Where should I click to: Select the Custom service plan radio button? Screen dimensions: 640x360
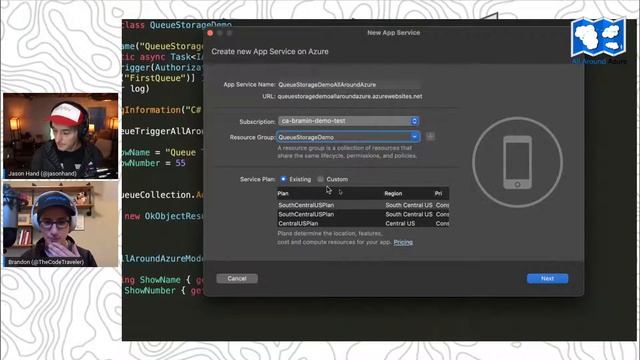[x=320, y=179]
